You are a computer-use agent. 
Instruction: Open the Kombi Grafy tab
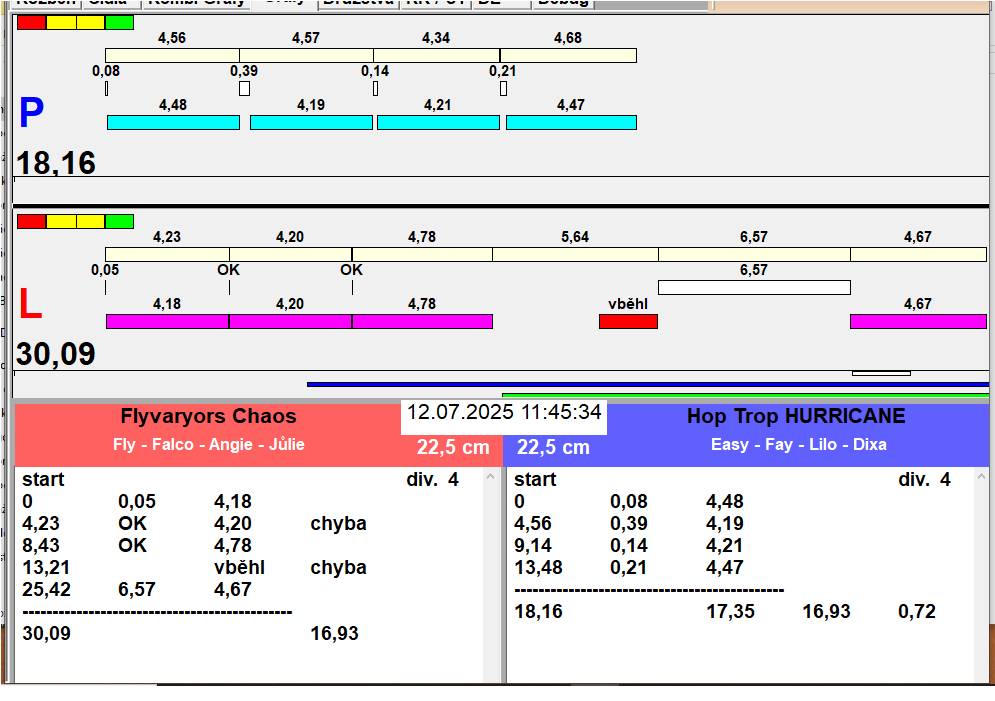click(196, 3)
